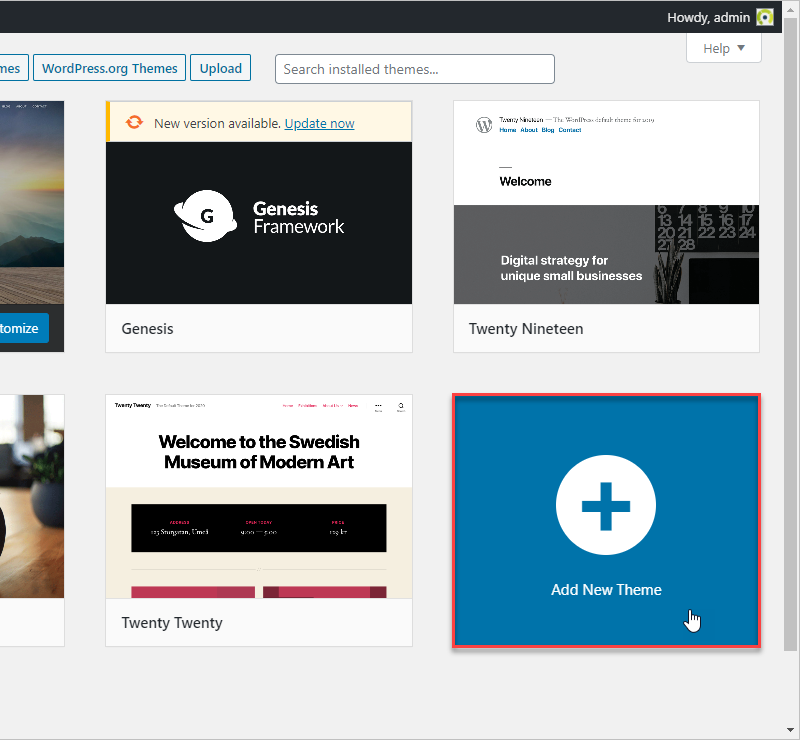
Task: Click the orange update icon on Genesis
Action: coord(134,122)
